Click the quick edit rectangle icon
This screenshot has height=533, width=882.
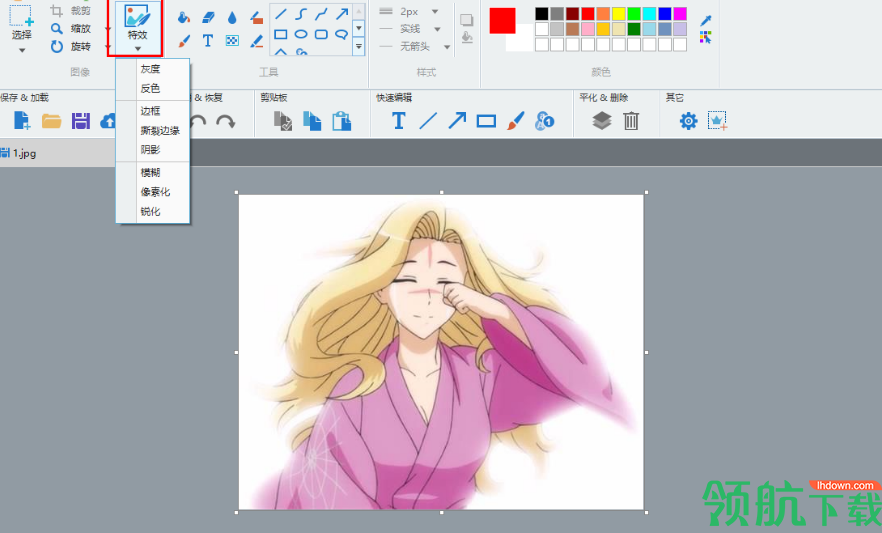pyautogui.click(x=486, y=121)
